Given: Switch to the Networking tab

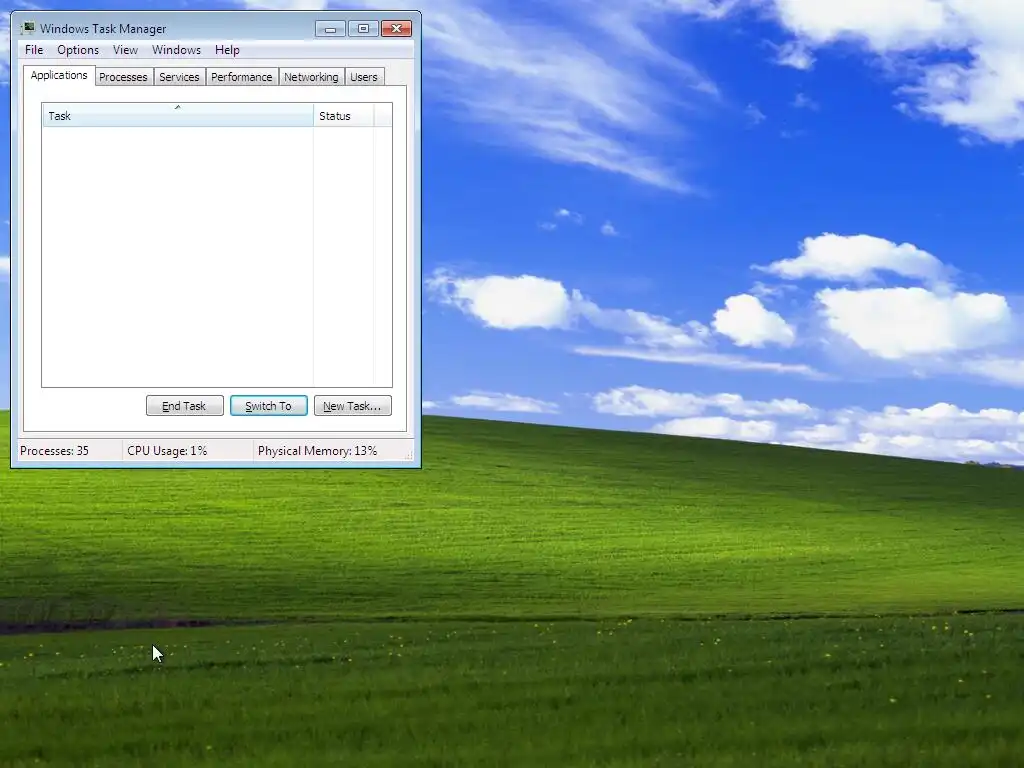Looking at the screenshot, I should (x=312, y=77).
